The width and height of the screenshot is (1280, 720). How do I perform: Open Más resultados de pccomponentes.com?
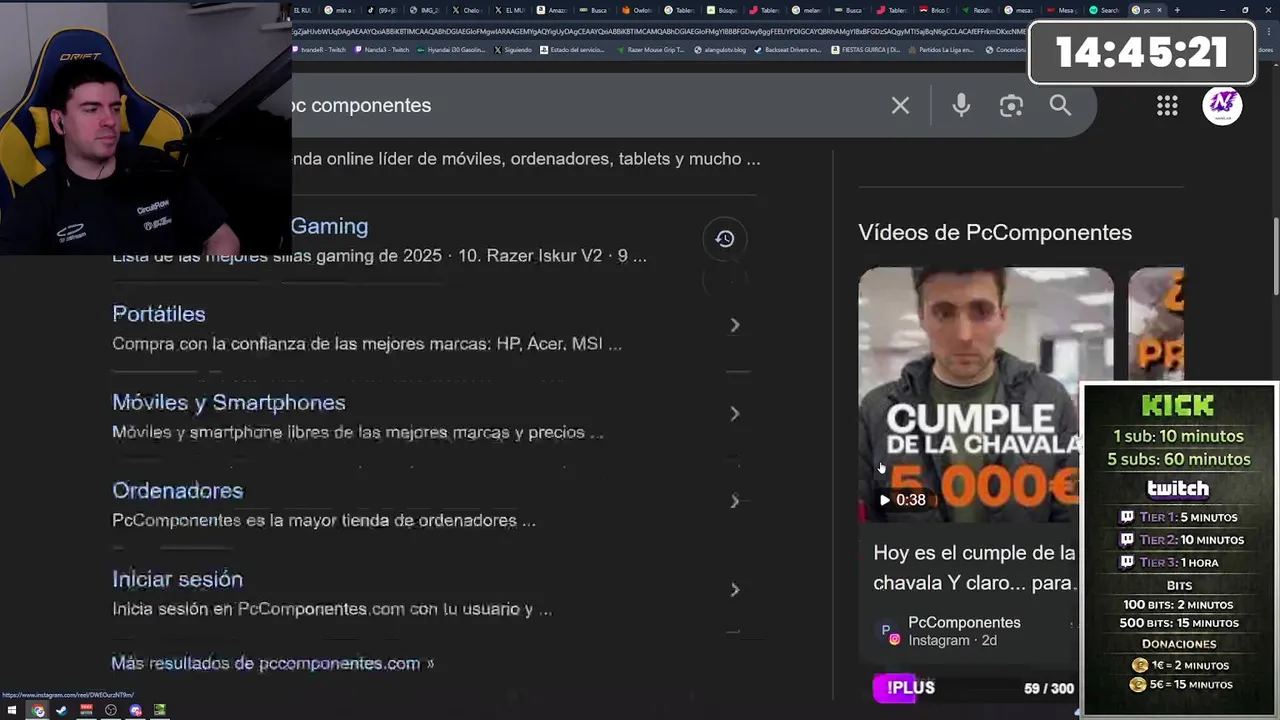tap(272, 663)
